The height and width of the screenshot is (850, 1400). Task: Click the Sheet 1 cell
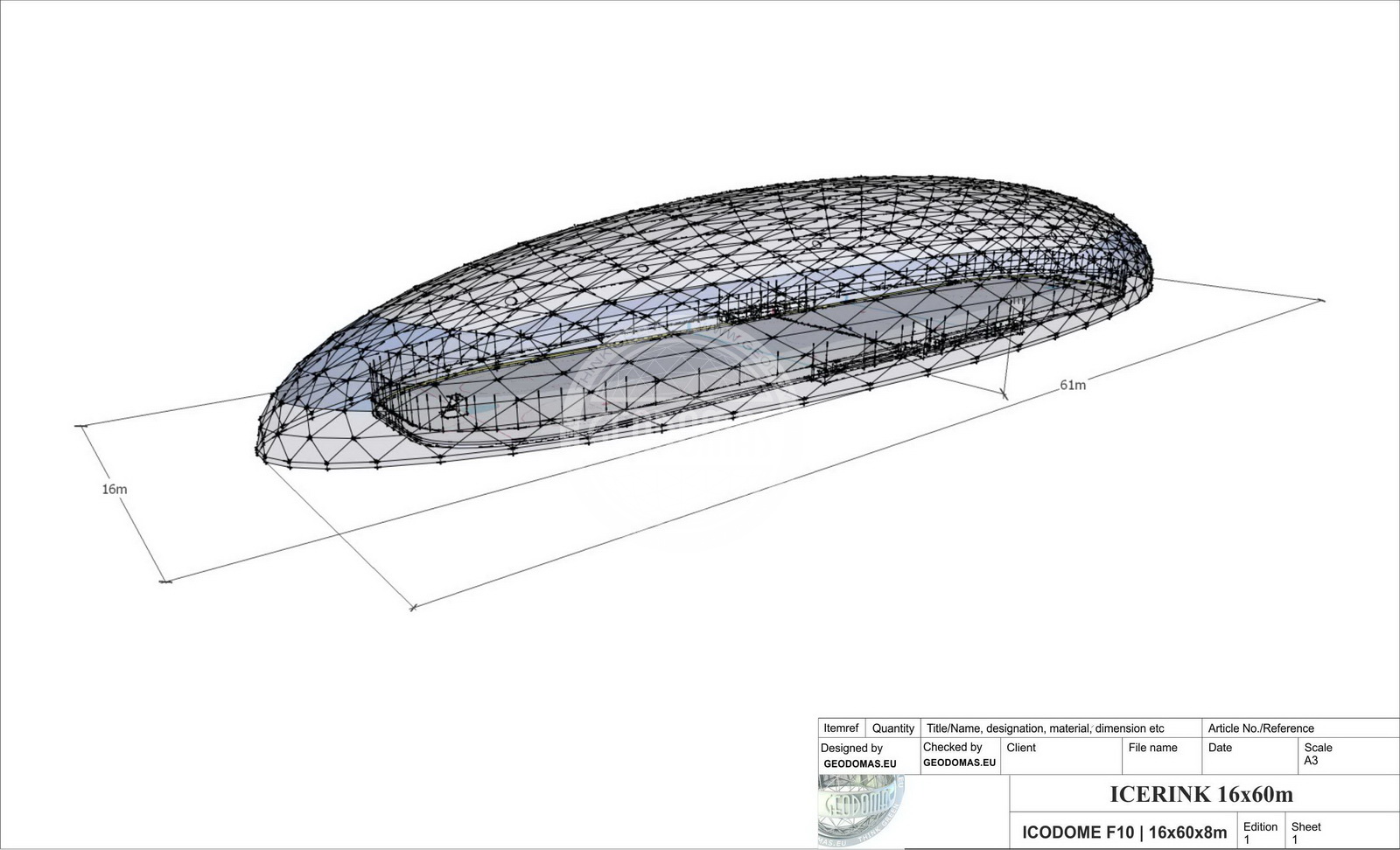pyautogui.click(x=1308, y=832)
